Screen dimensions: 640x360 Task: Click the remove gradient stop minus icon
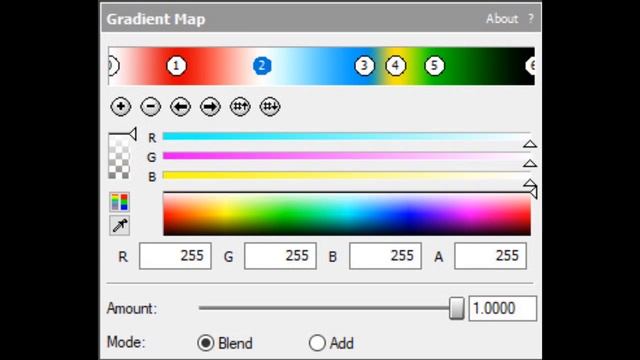coord(150,107)
